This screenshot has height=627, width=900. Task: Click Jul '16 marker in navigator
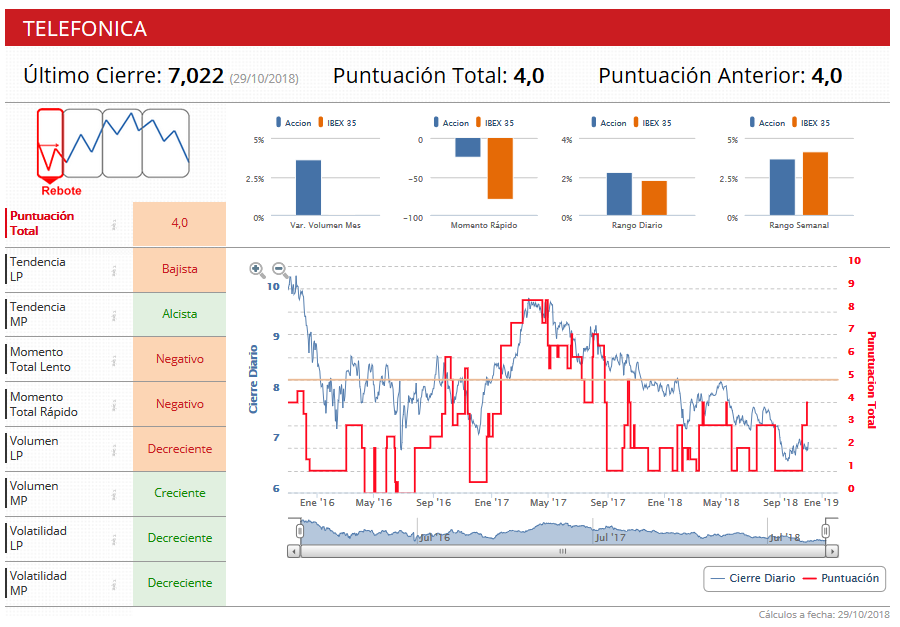tap(435, 537)
